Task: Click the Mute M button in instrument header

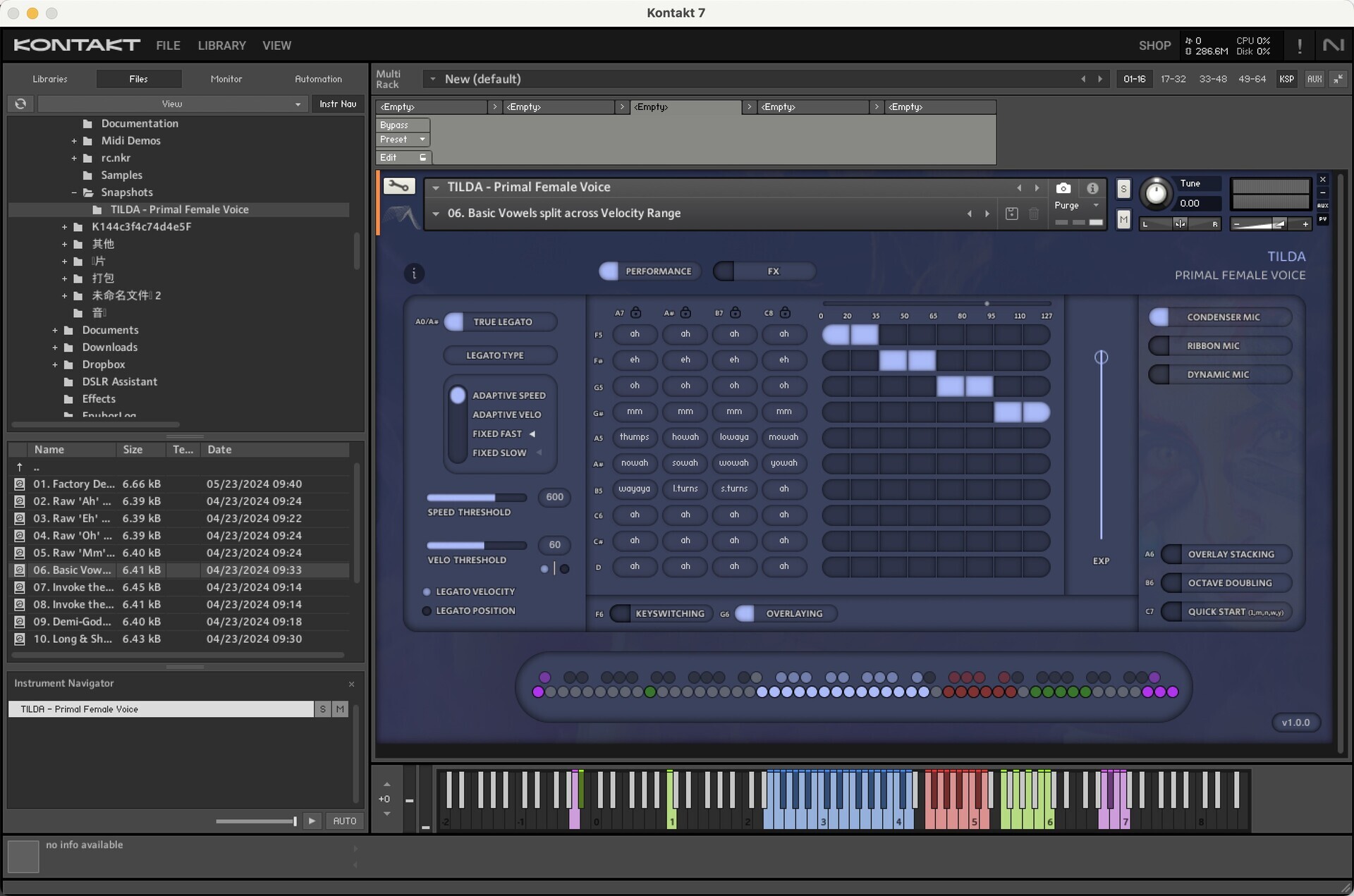Action: [1123, 220]
